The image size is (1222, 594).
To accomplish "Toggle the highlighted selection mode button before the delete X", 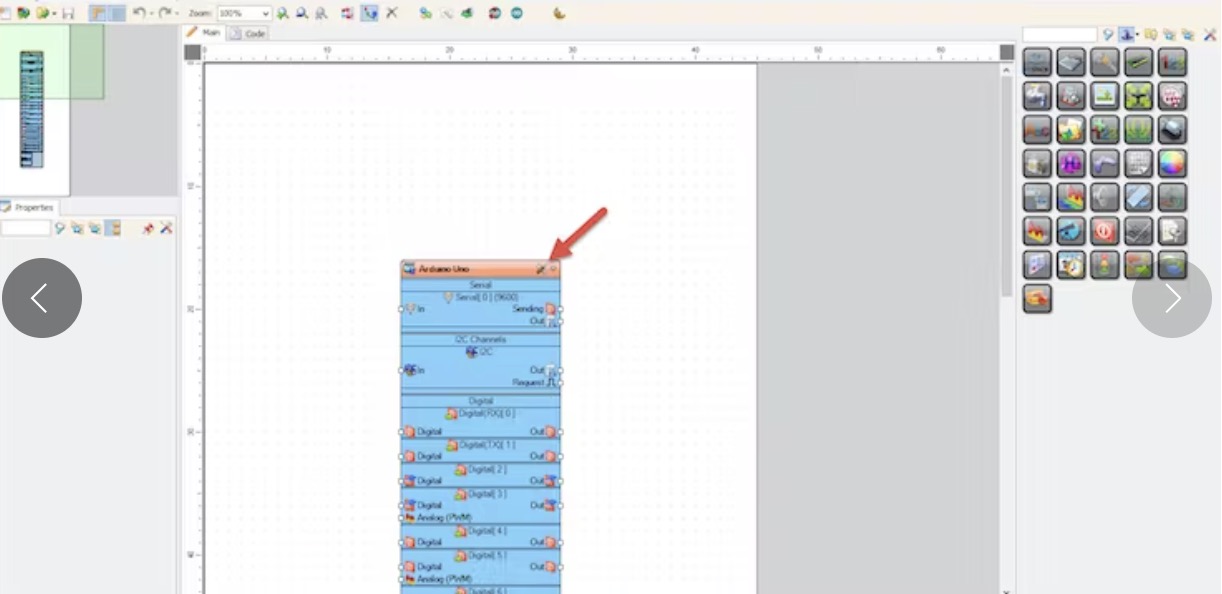I will [369, 13].
